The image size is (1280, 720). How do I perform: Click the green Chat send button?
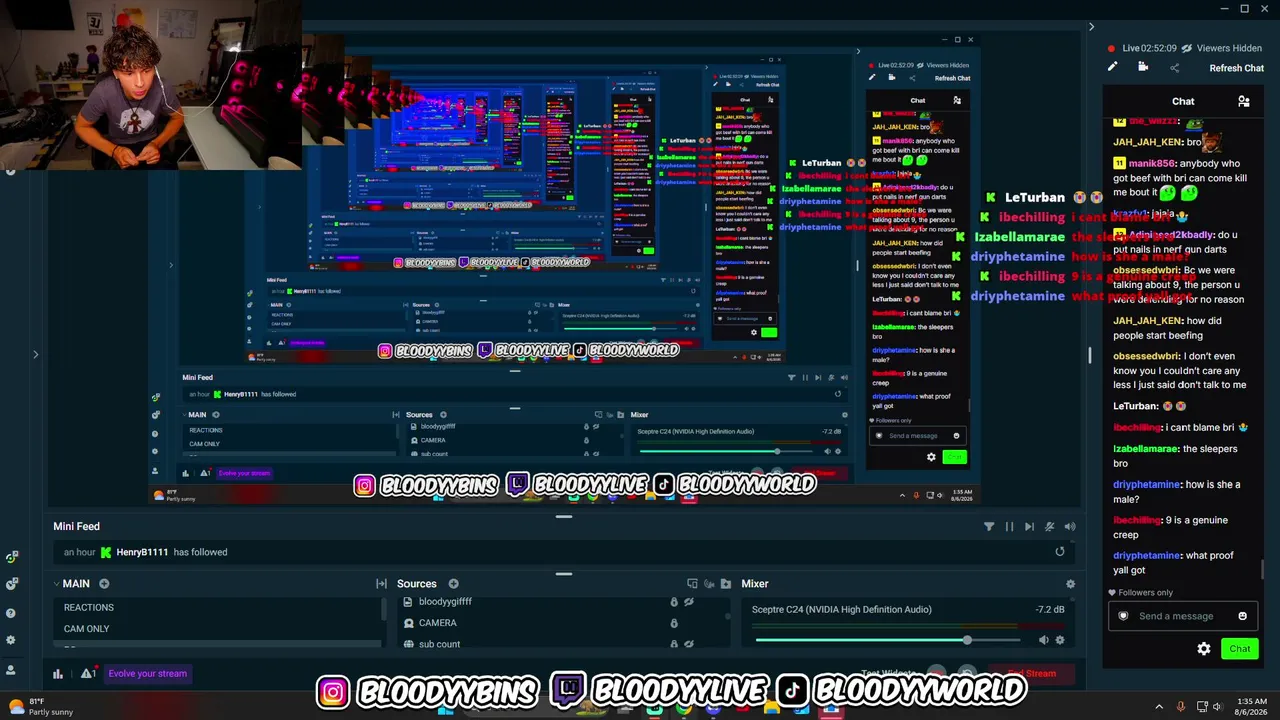tap(1240, 649)
